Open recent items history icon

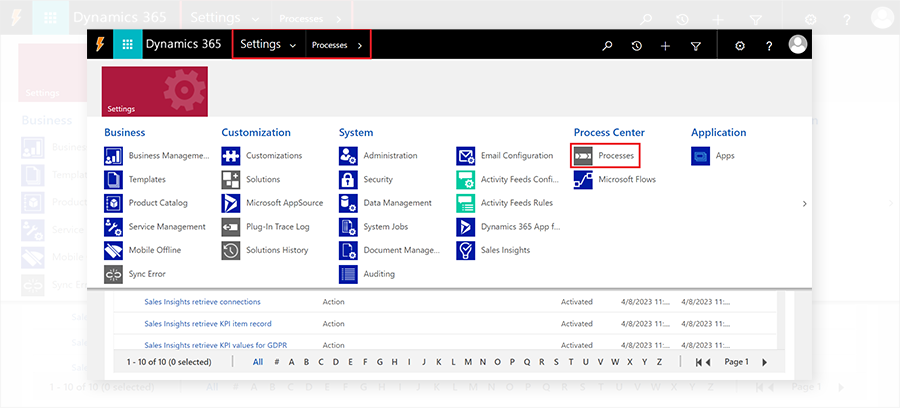tap(637, 46)
